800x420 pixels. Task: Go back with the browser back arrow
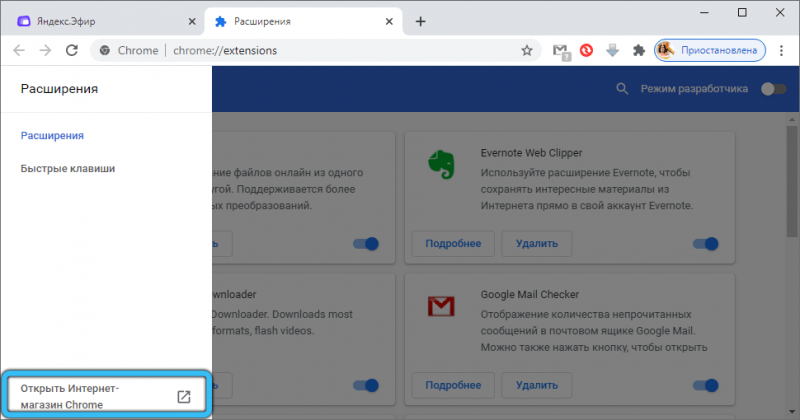[x=19, y=50]
